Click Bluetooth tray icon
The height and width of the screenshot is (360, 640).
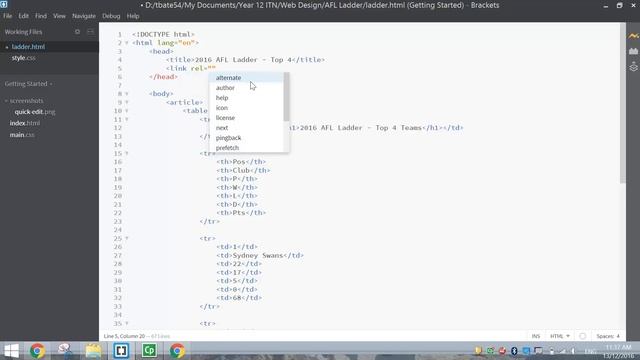(x=514, y=351)
